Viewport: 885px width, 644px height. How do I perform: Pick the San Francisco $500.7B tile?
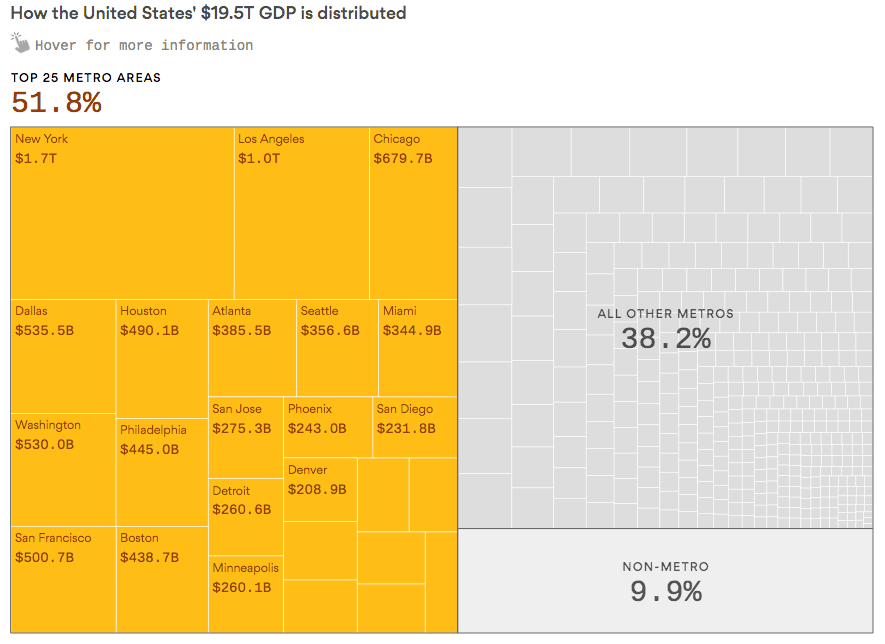63,579
